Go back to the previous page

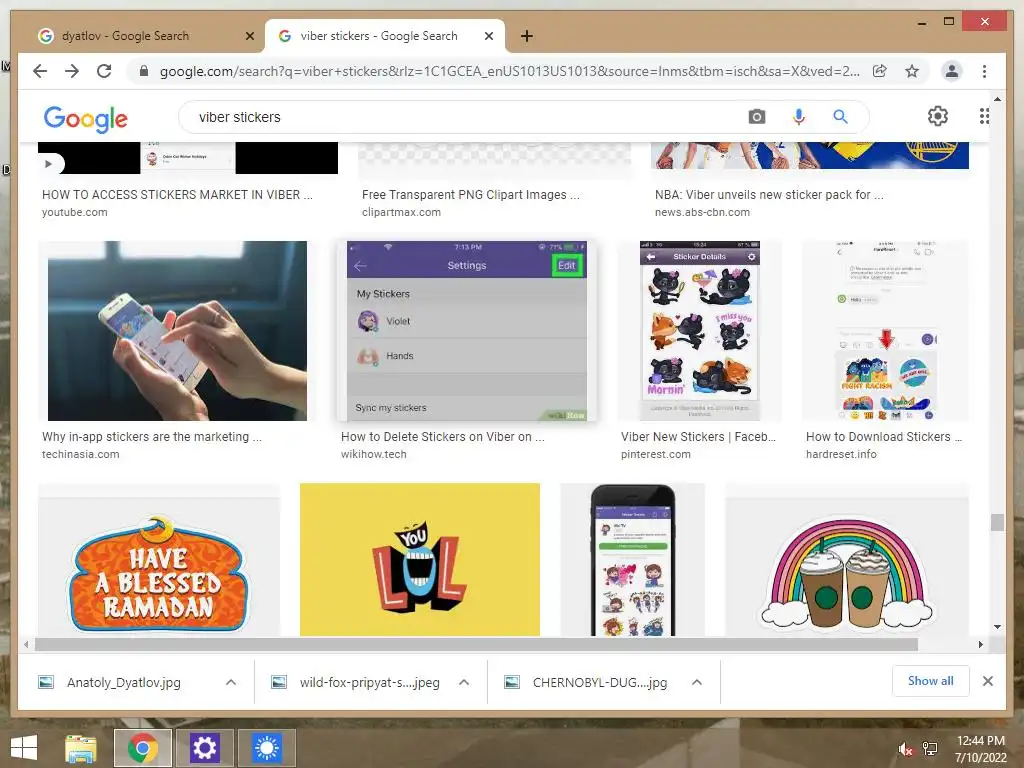pyautogui.click(x=40, y=71)
